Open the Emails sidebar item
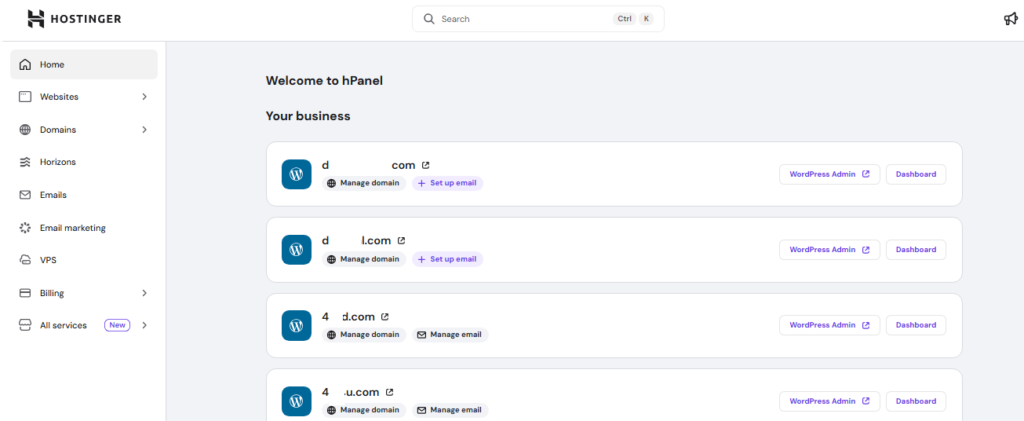The height and width of the screenshot is (421, 1024). point(53,195)
